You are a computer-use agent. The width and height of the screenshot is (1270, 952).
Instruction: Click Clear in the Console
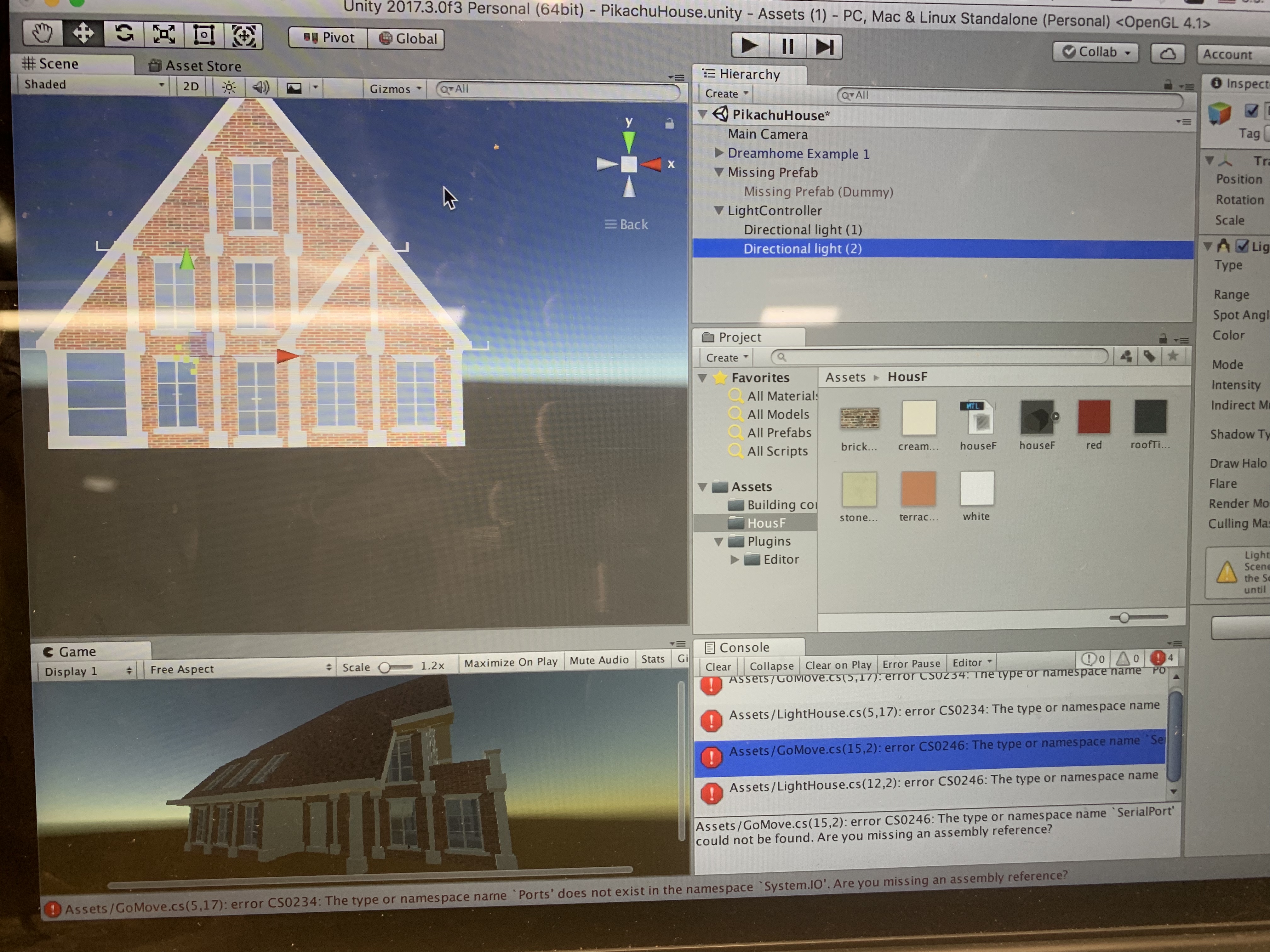click(718, 666)
